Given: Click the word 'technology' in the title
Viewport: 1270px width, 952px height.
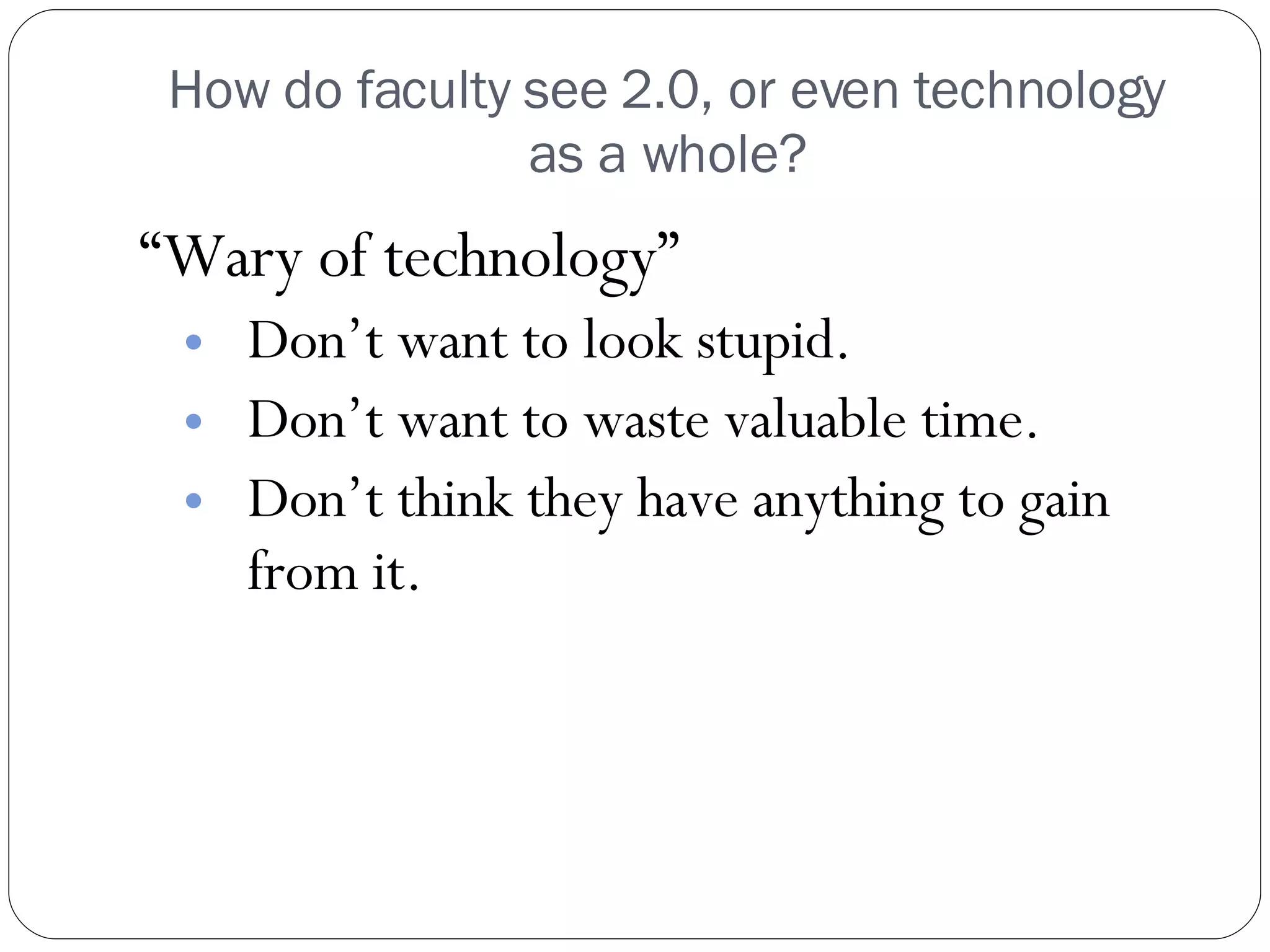Looking at the screenshot, I should pyautogui.click(x=1040, y=92).
